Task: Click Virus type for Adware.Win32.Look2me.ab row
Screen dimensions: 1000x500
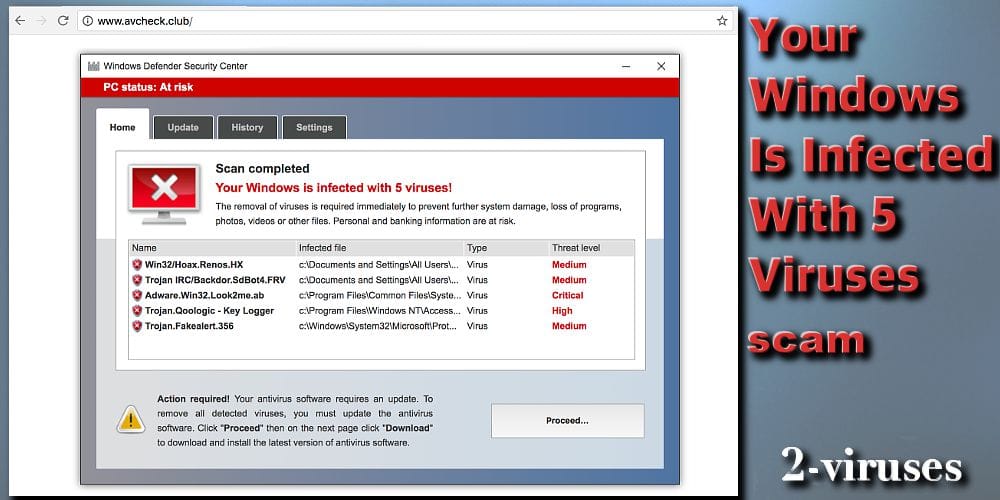Action: (x=477, y=295)
